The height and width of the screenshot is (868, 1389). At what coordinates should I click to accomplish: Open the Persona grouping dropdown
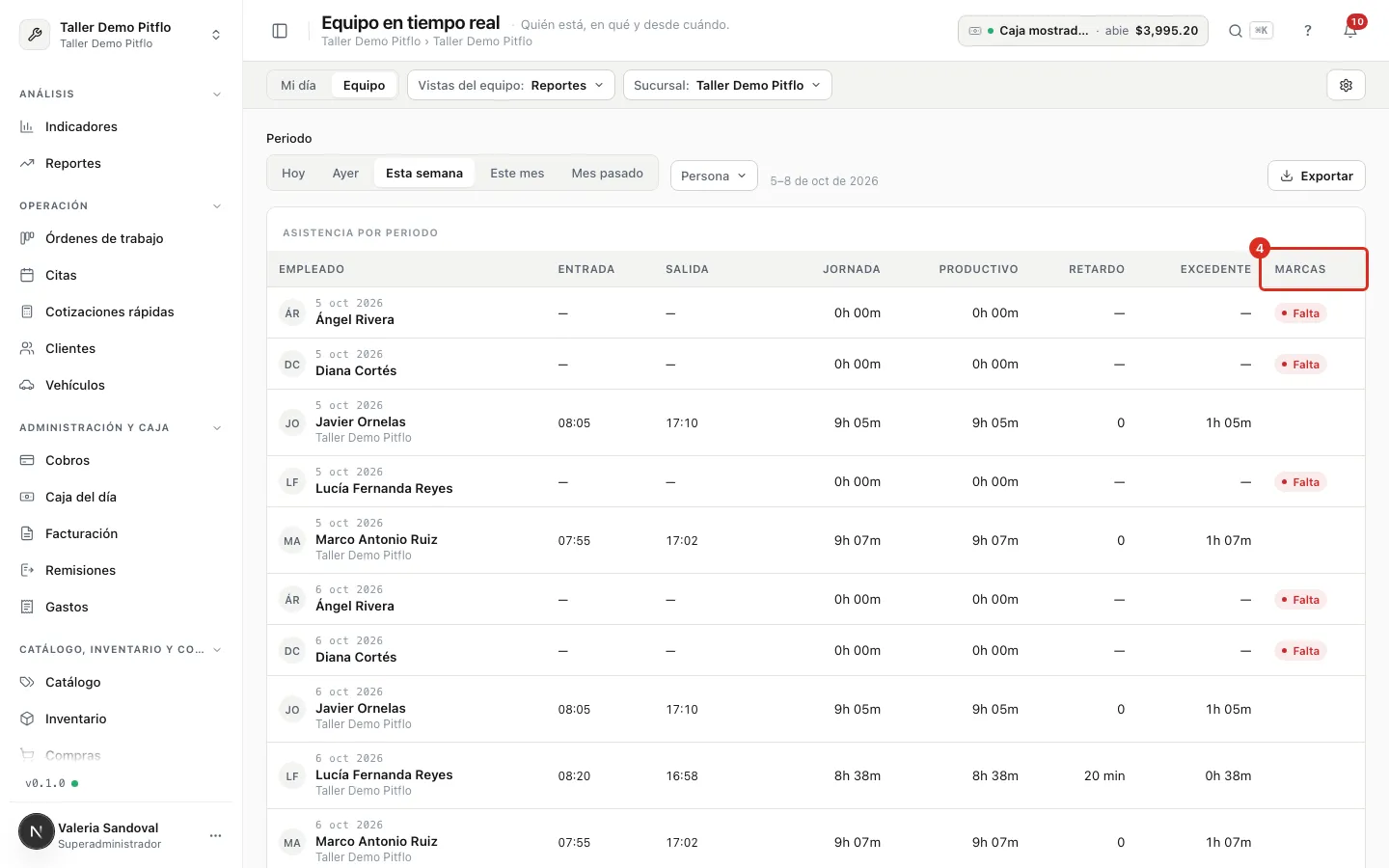[714, 176]
